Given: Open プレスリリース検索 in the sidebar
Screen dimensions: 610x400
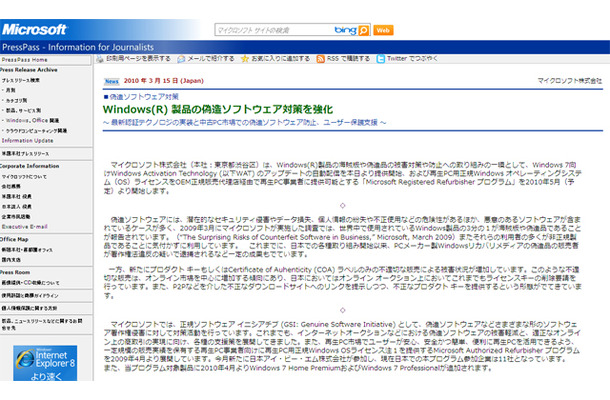Looking at the screenshot, I should (x=21, y=80).
